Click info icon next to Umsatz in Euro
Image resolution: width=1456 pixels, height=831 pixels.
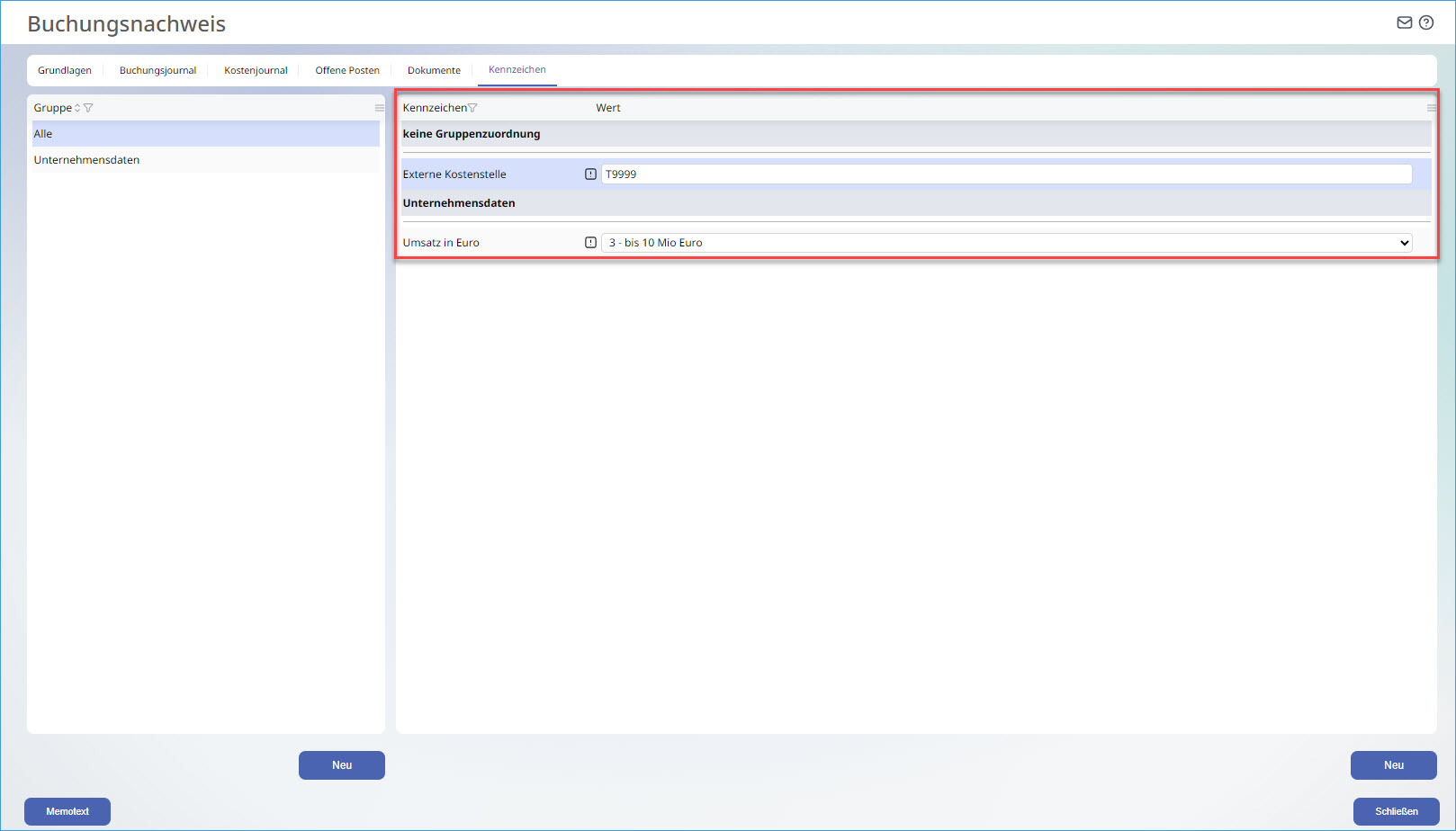pyautogui.click(x=590, y=243)
